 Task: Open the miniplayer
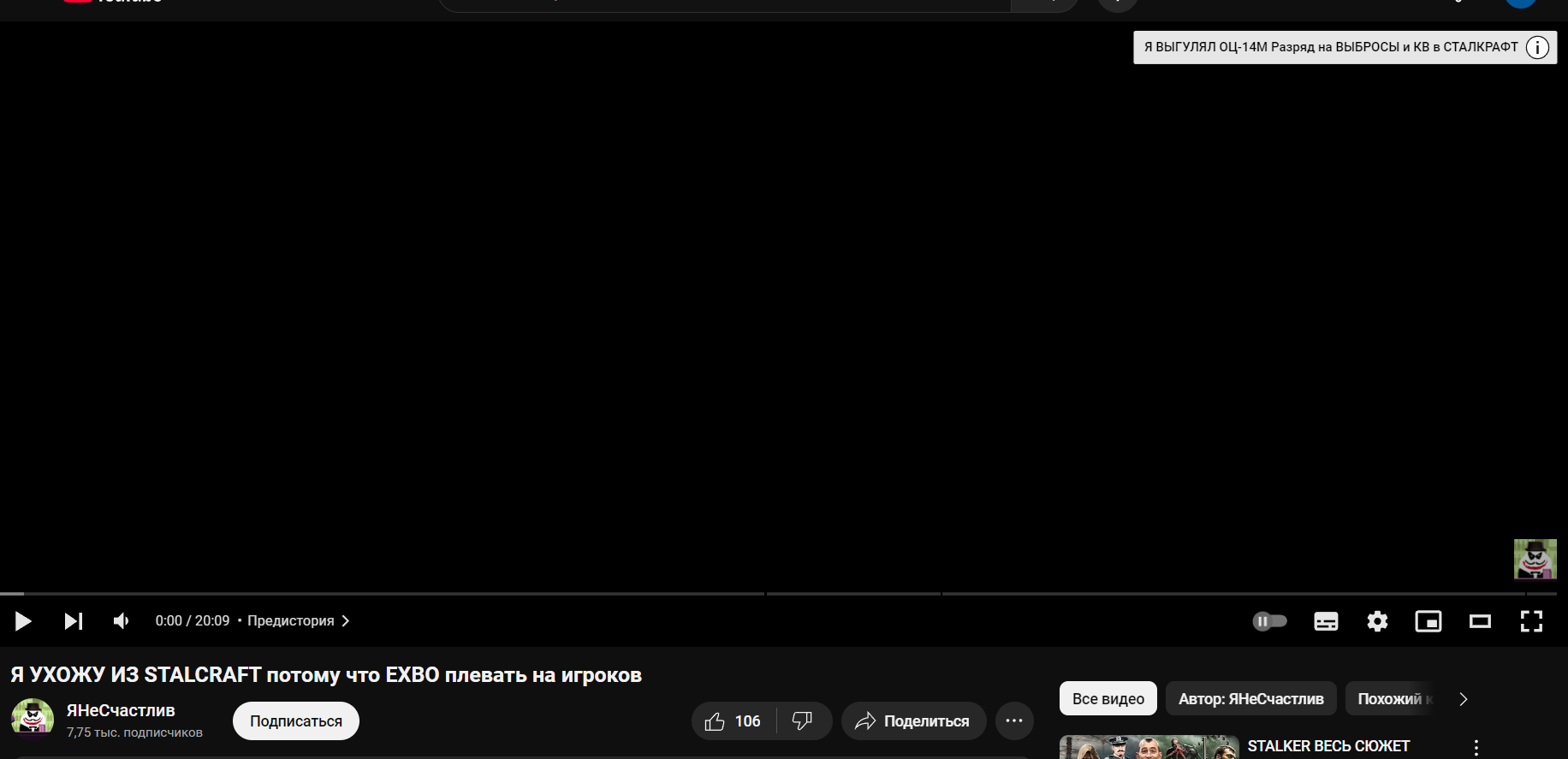[x=1428, y=621]
